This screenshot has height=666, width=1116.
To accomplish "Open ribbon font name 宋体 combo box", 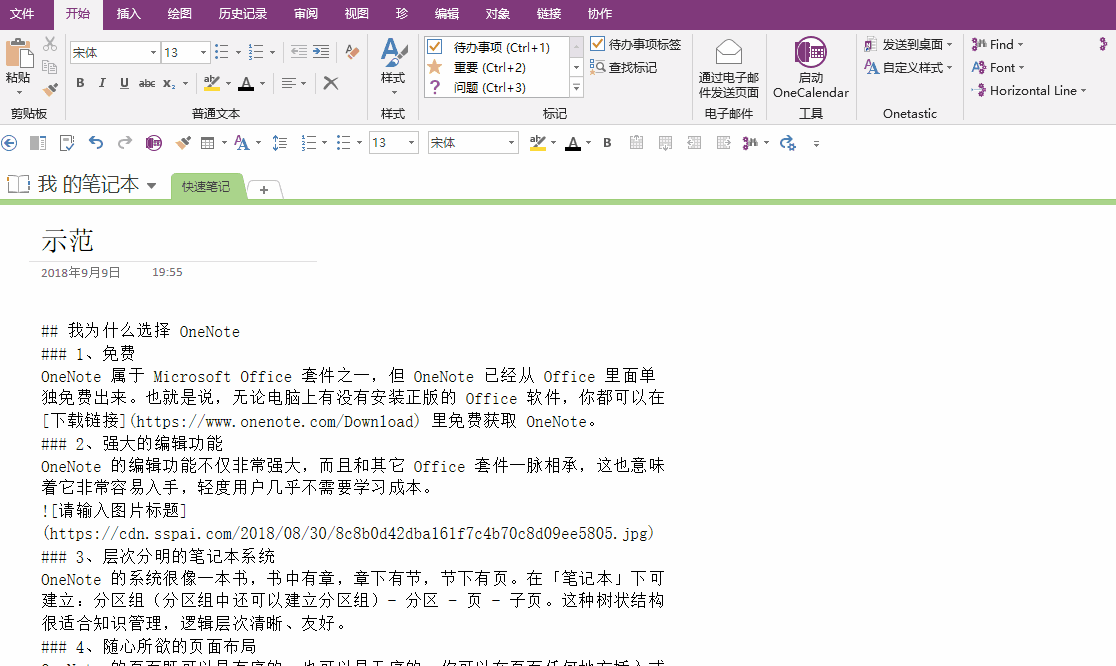I will 115,53.
